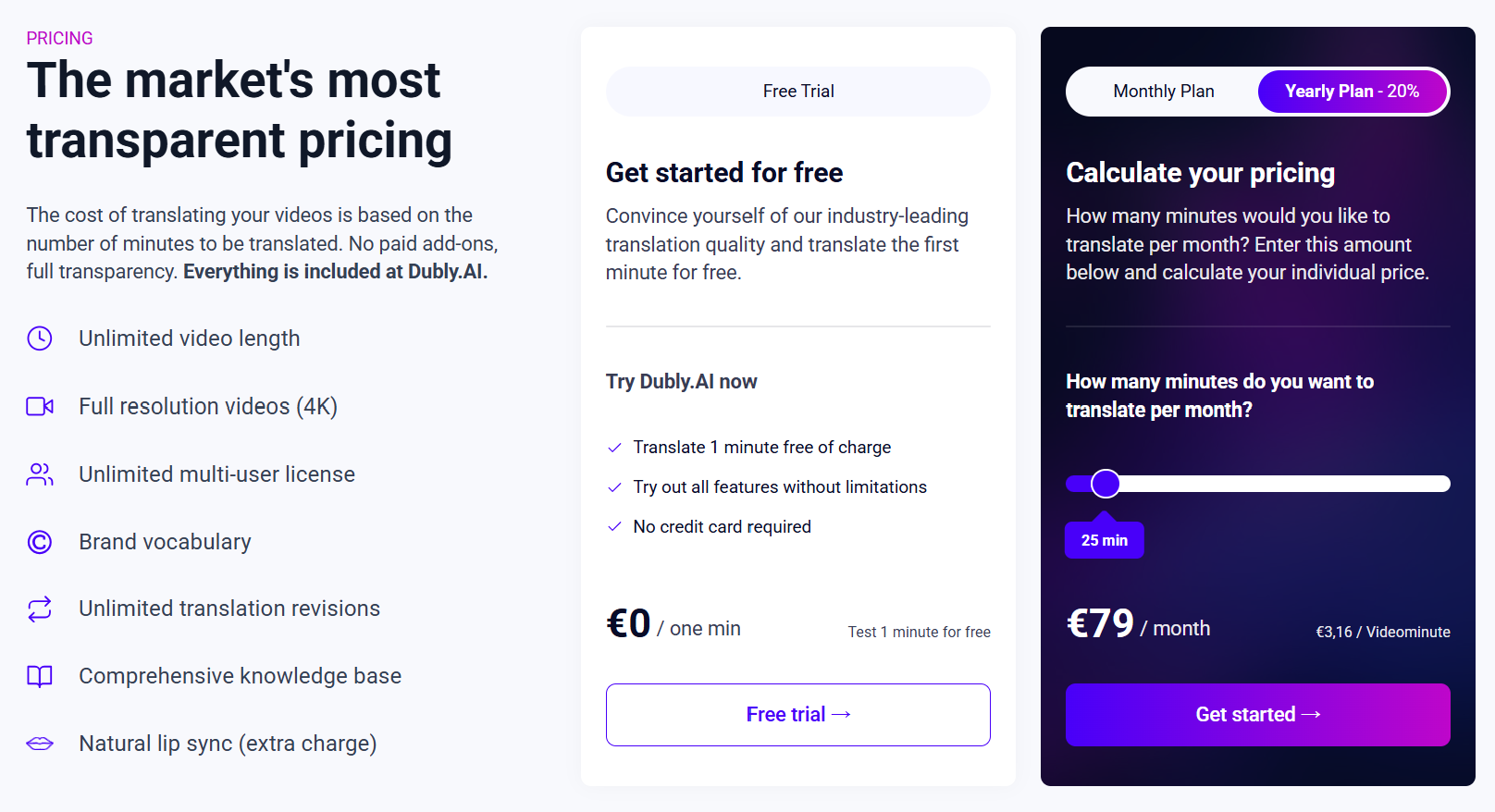Image resolution: width=1495 pixels, height=812 pixels.
Task: Click the PRICING section label
Action: point(59,38)
